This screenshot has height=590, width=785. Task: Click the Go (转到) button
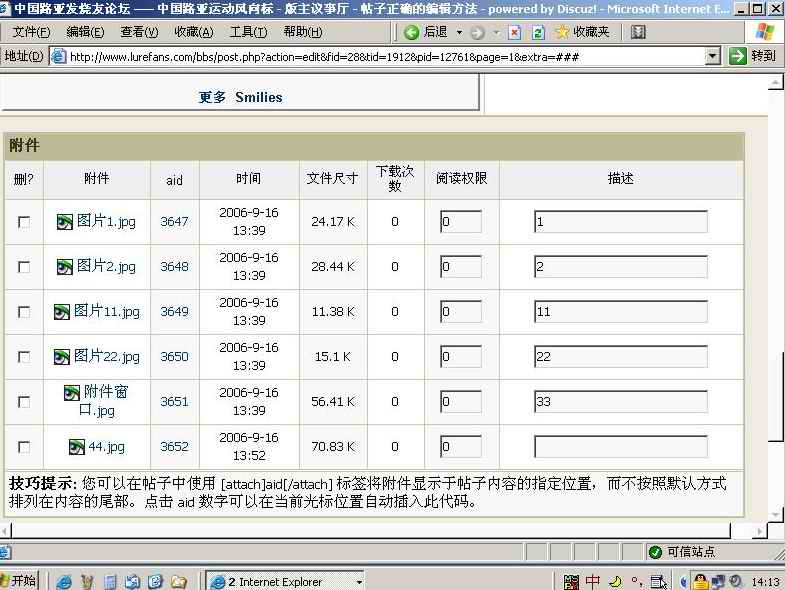754,56
